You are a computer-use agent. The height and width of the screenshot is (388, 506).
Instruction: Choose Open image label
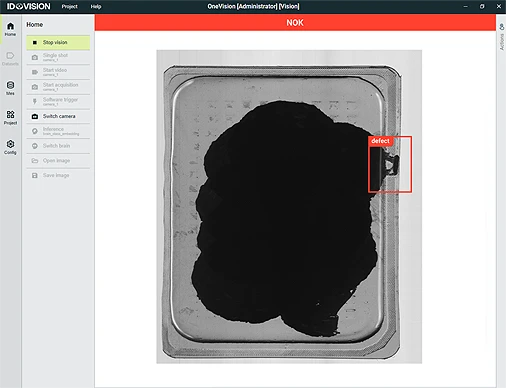pyautogui.click(x=56, y=160)
